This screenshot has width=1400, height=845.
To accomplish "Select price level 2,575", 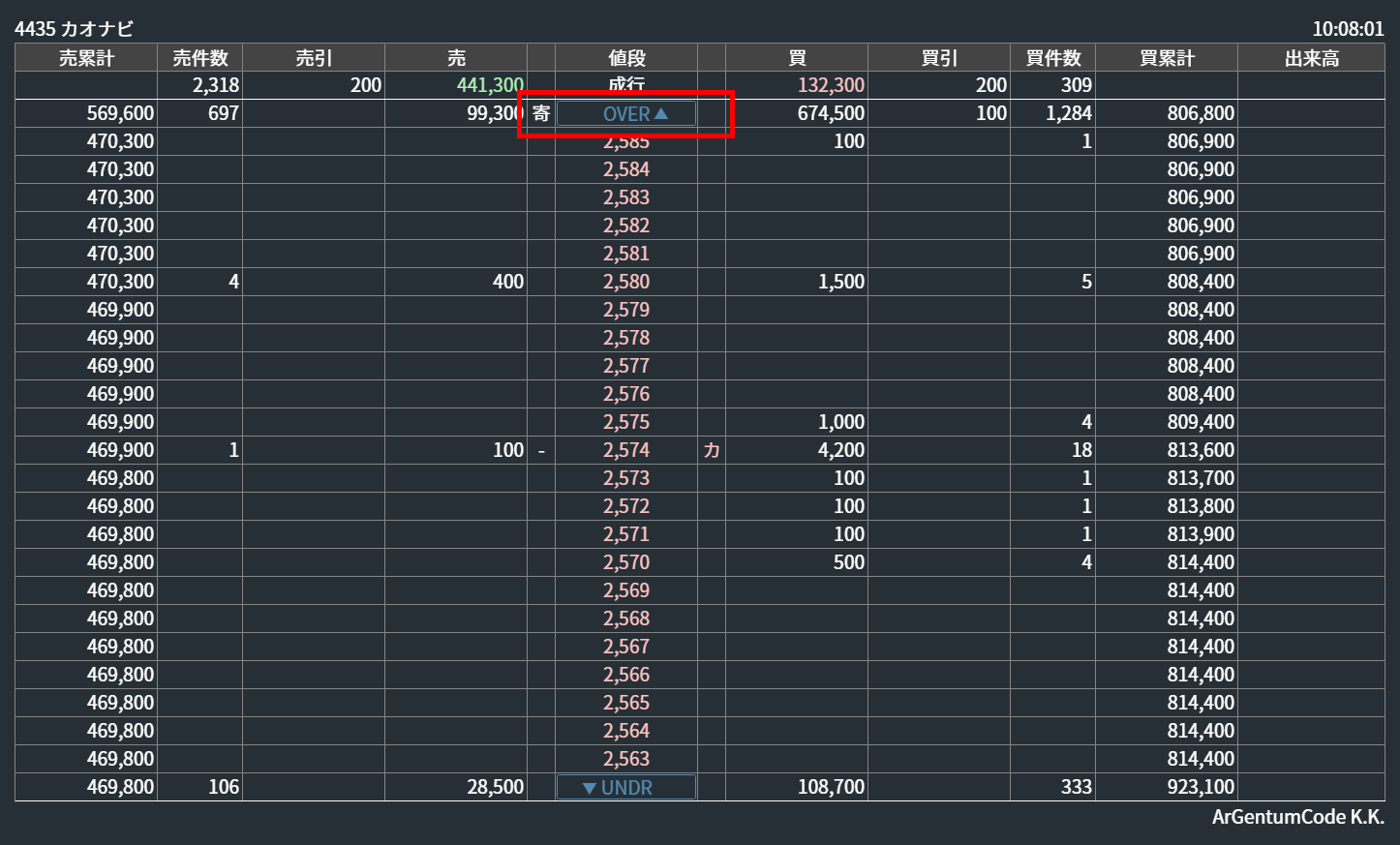I will [x=626, y=422].
